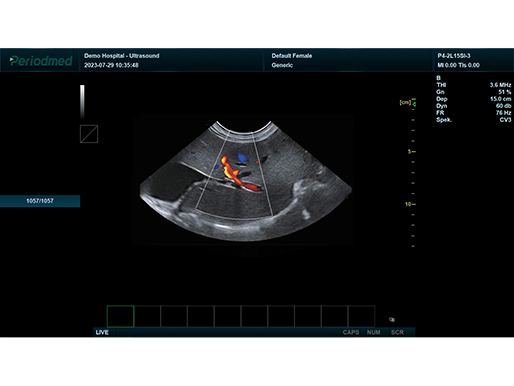Screen dimensions: 514x386
Task: Click the LIVE status indicator
Action: pyautogui.click(x=102, y=332)
